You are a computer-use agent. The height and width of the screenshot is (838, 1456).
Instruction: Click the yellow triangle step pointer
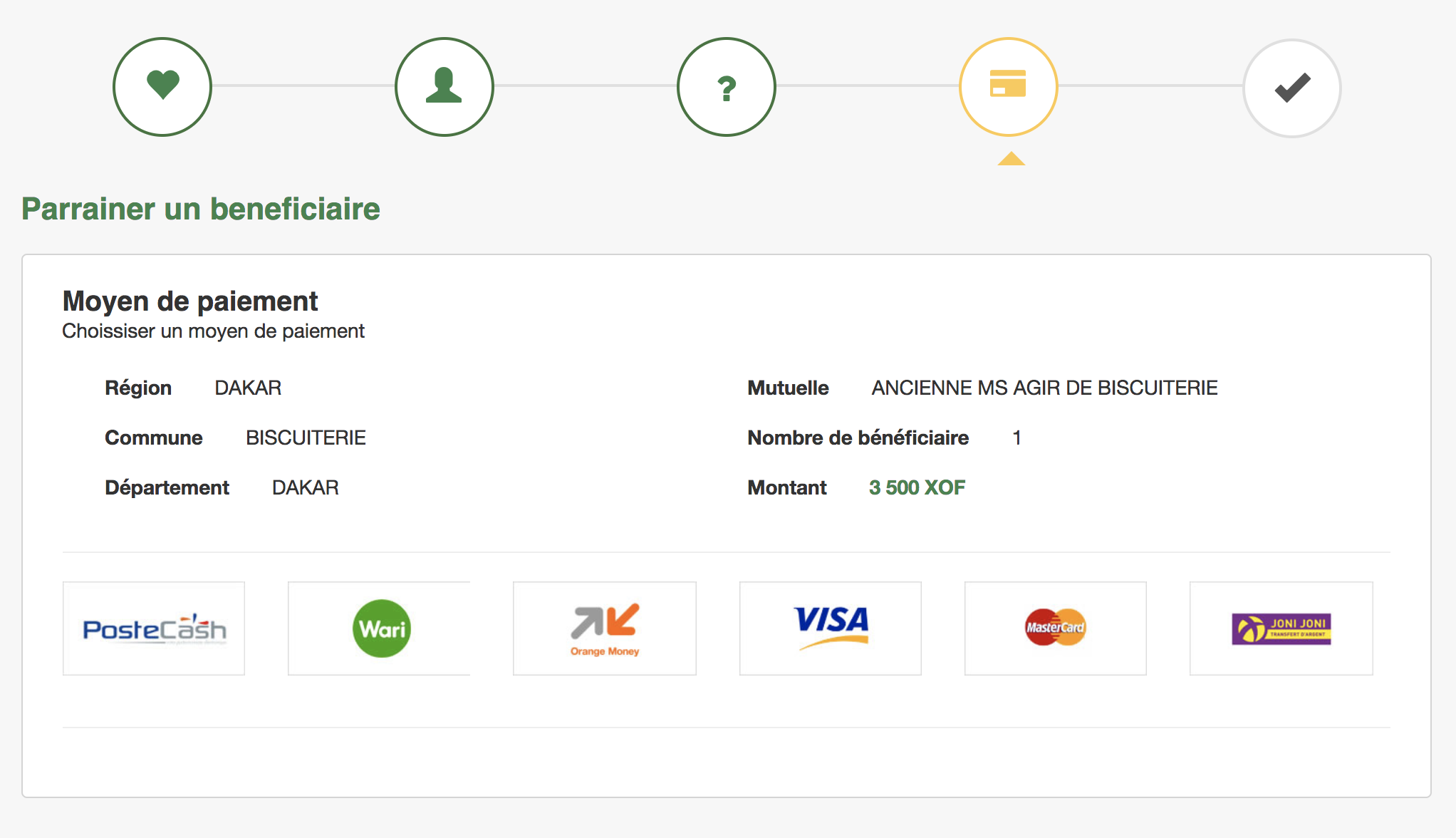1011,159
